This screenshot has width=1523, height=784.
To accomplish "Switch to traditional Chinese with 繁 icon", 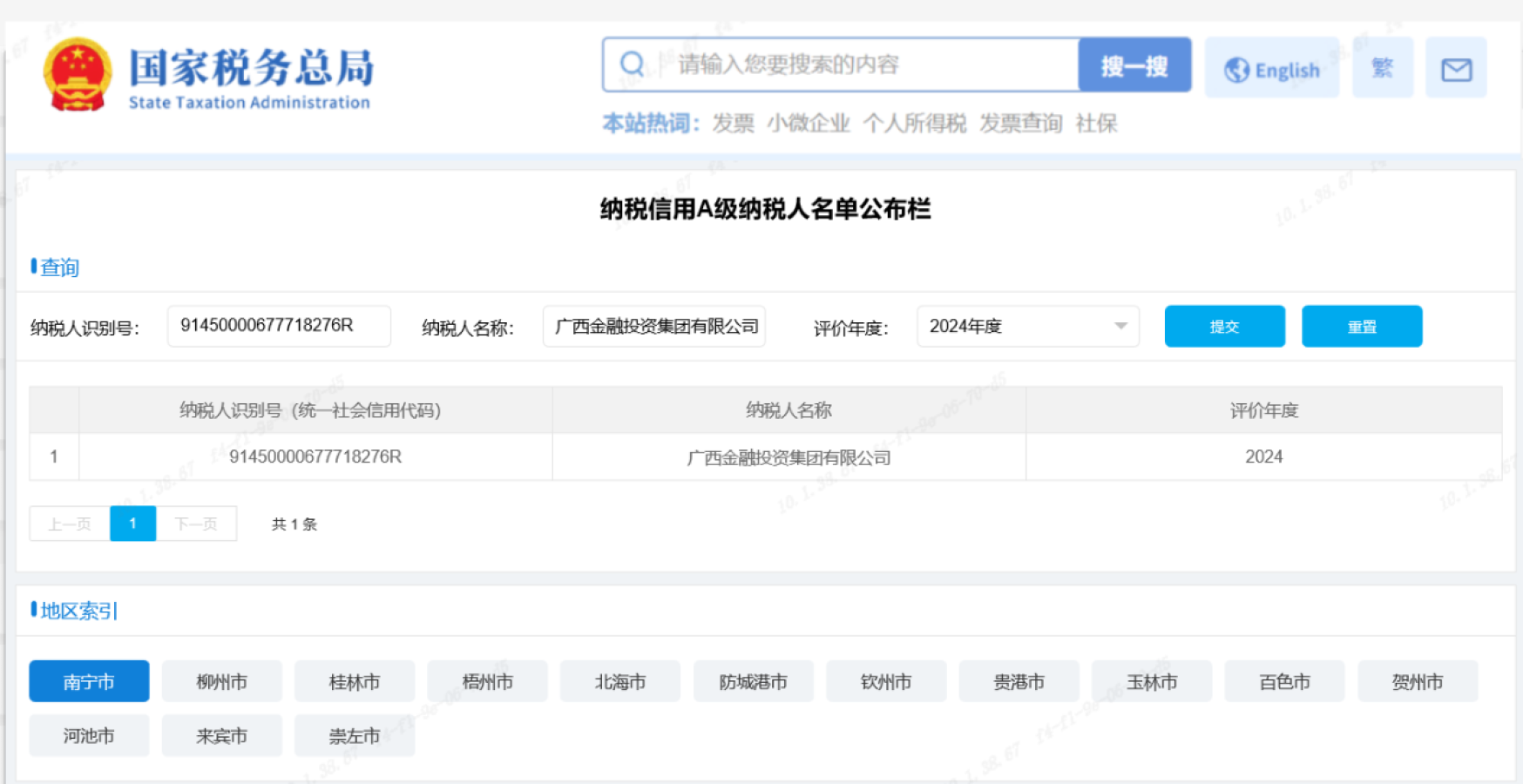I will coord(1382,68).
